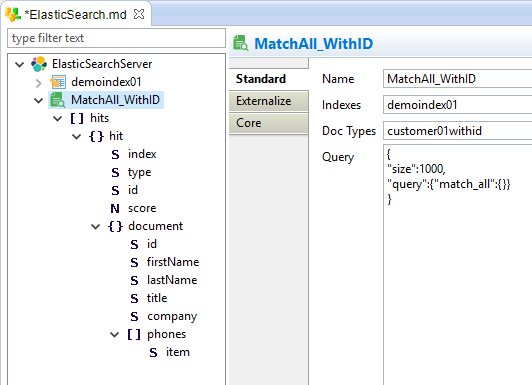Click the match_all line in query
The image size is (532, 385).
pyautogui.click(x=449, y=184)
